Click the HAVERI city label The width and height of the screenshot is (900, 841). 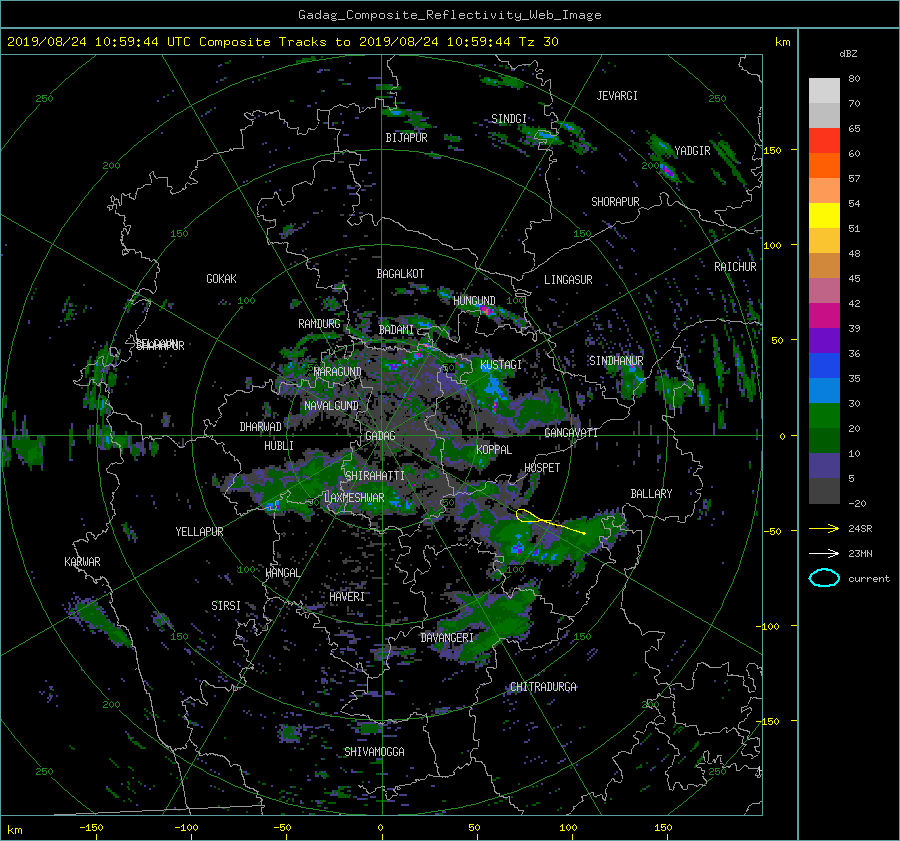click(x=347, y=597)
